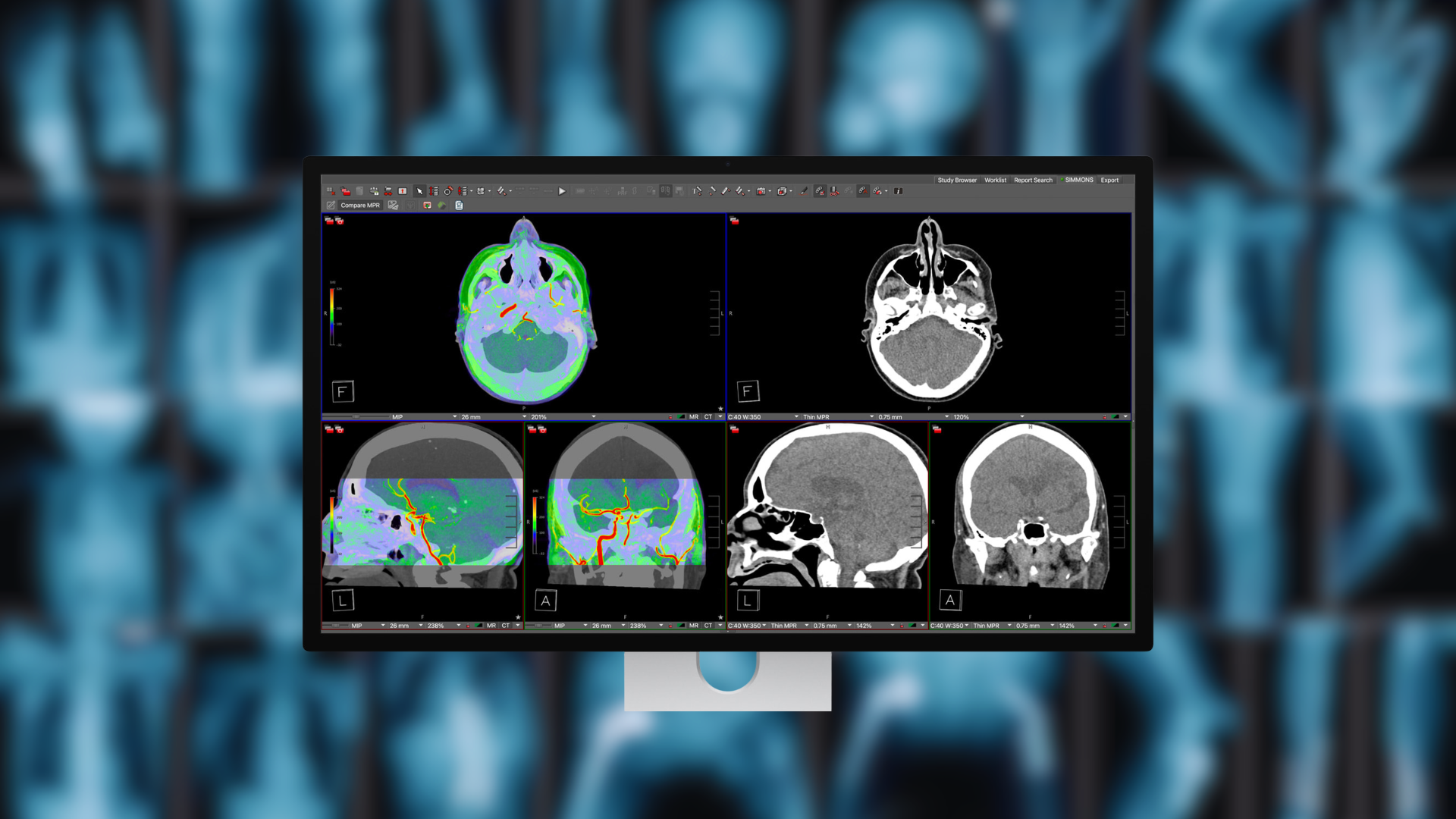
Task: Click the camera snapshot tool icon
Action: click(761, 191)
